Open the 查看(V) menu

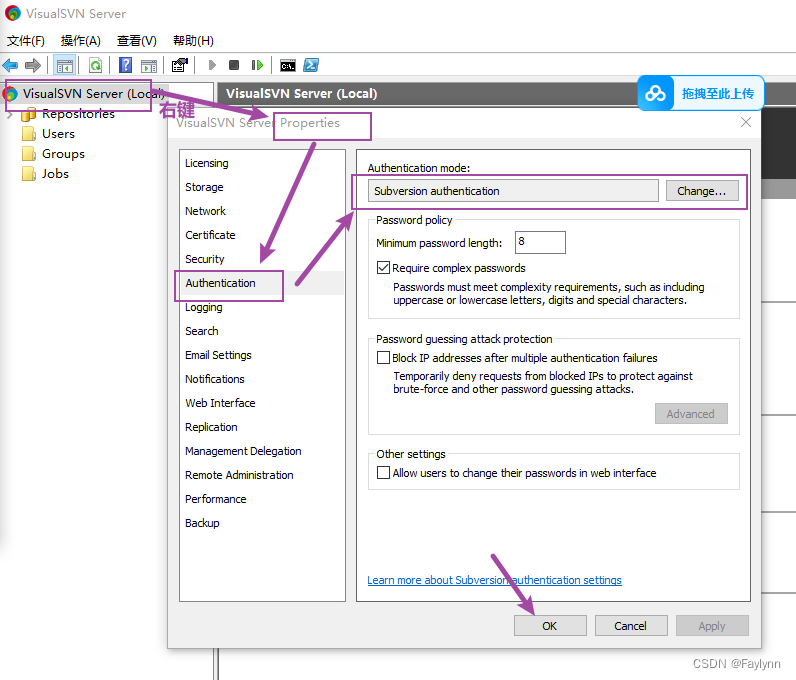click(137, 41)
